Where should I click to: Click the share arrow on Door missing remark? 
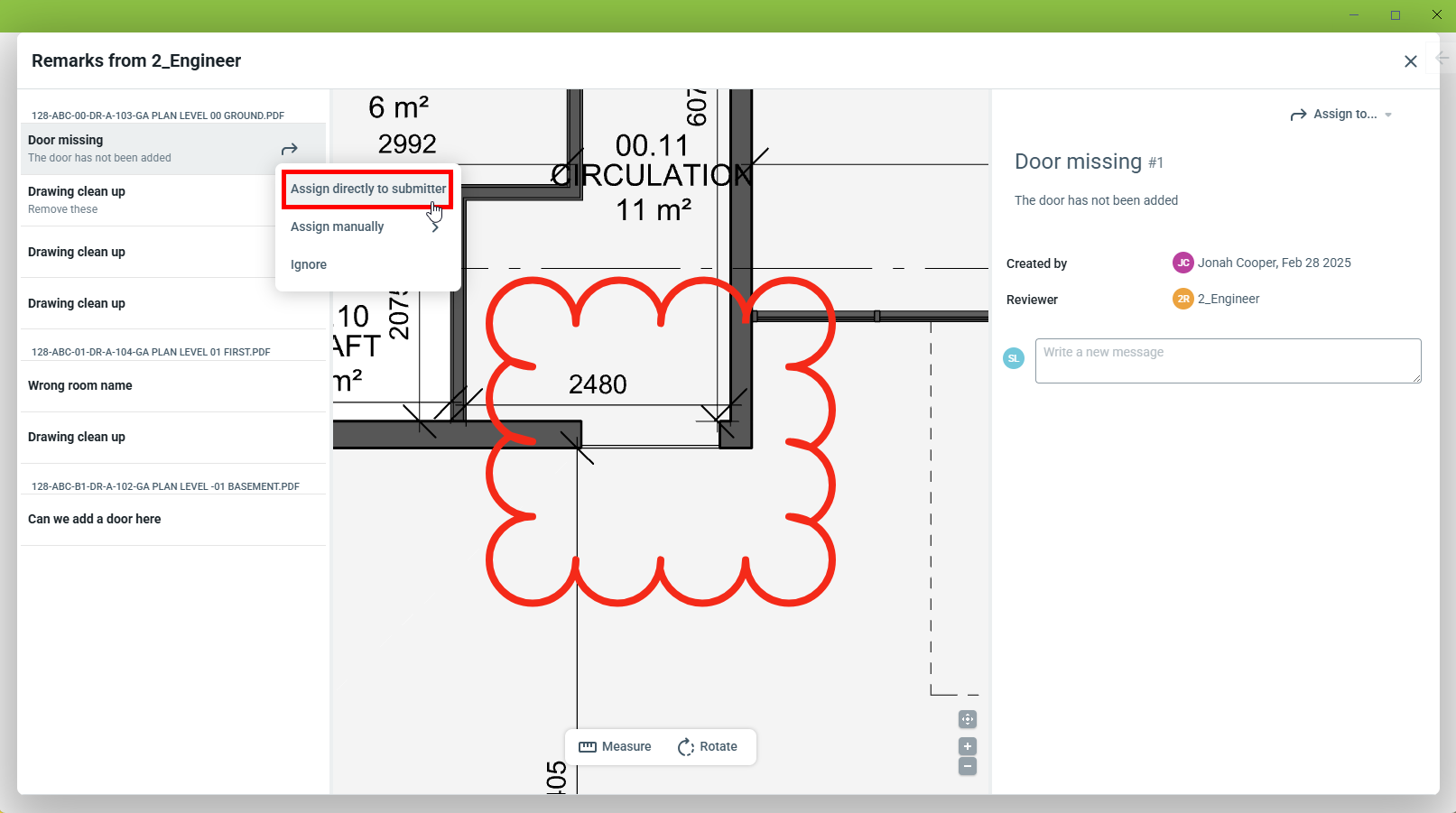(289, 149)
